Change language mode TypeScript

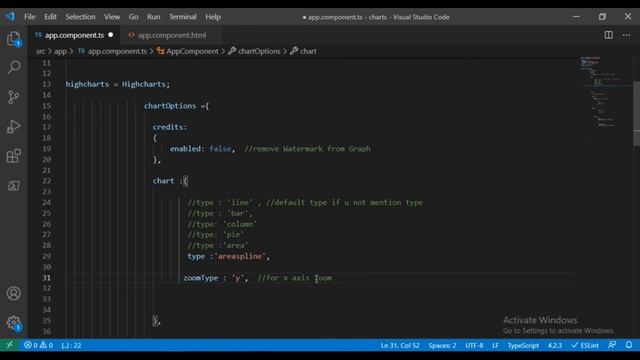(523, 345)
